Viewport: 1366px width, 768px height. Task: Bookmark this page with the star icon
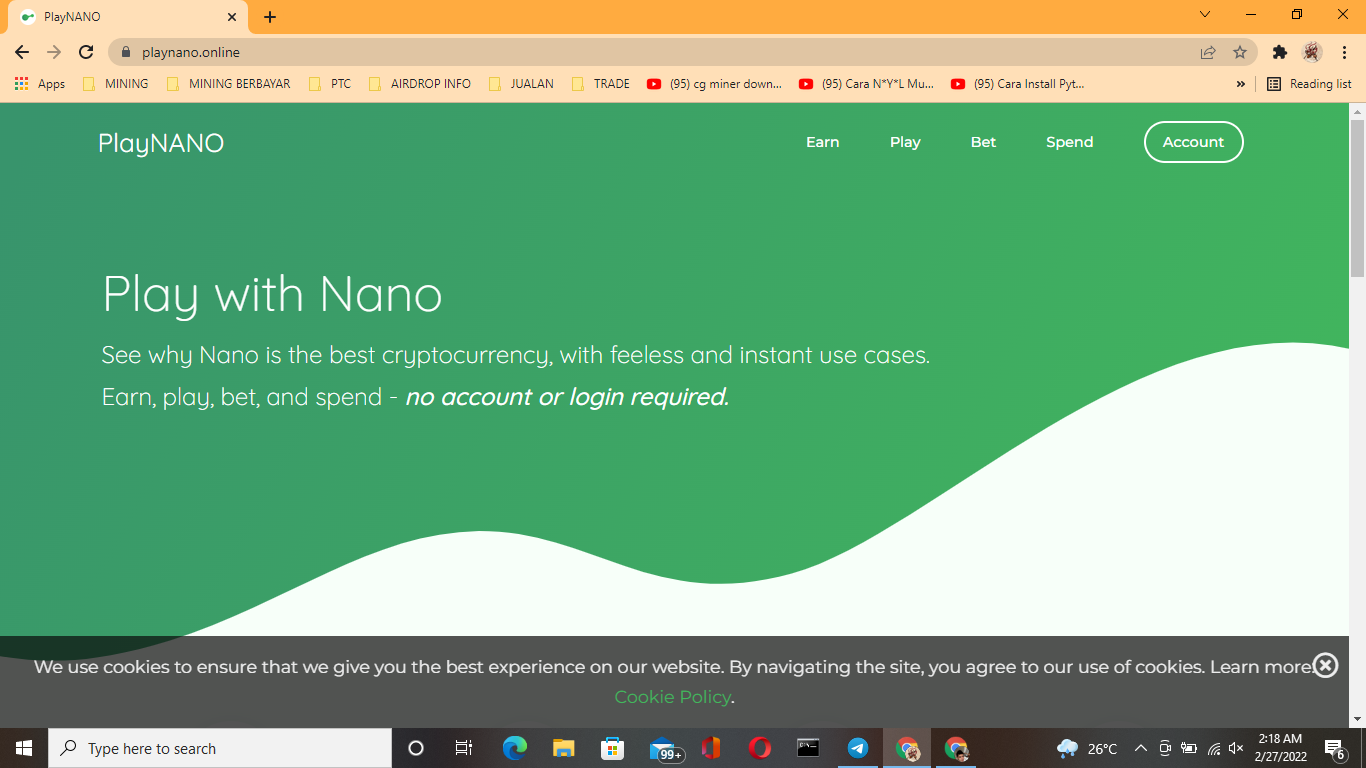(1240, 52)
